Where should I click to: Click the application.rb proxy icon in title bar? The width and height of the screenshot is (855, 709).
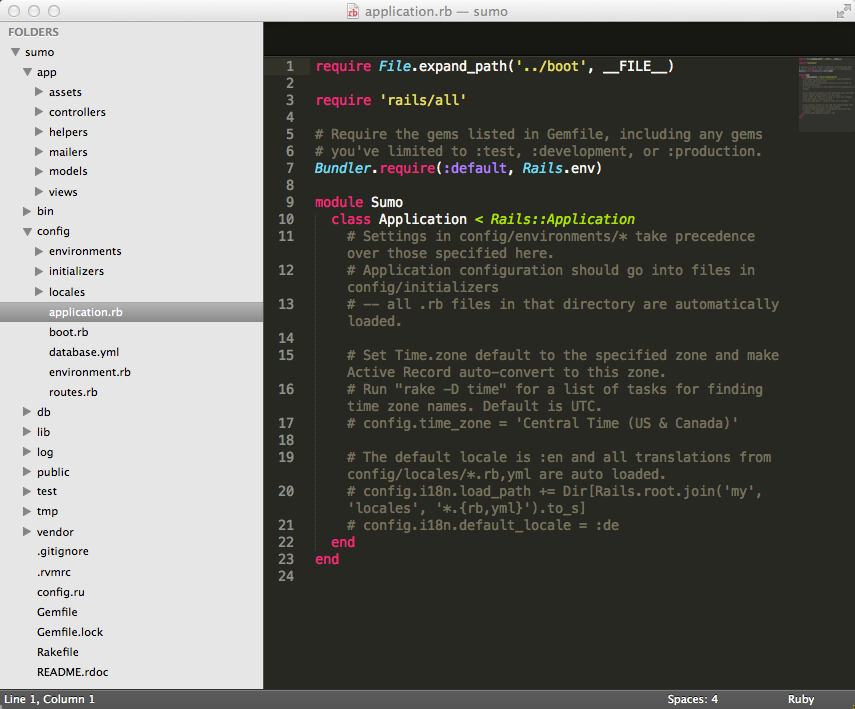[x=352, y=11]
